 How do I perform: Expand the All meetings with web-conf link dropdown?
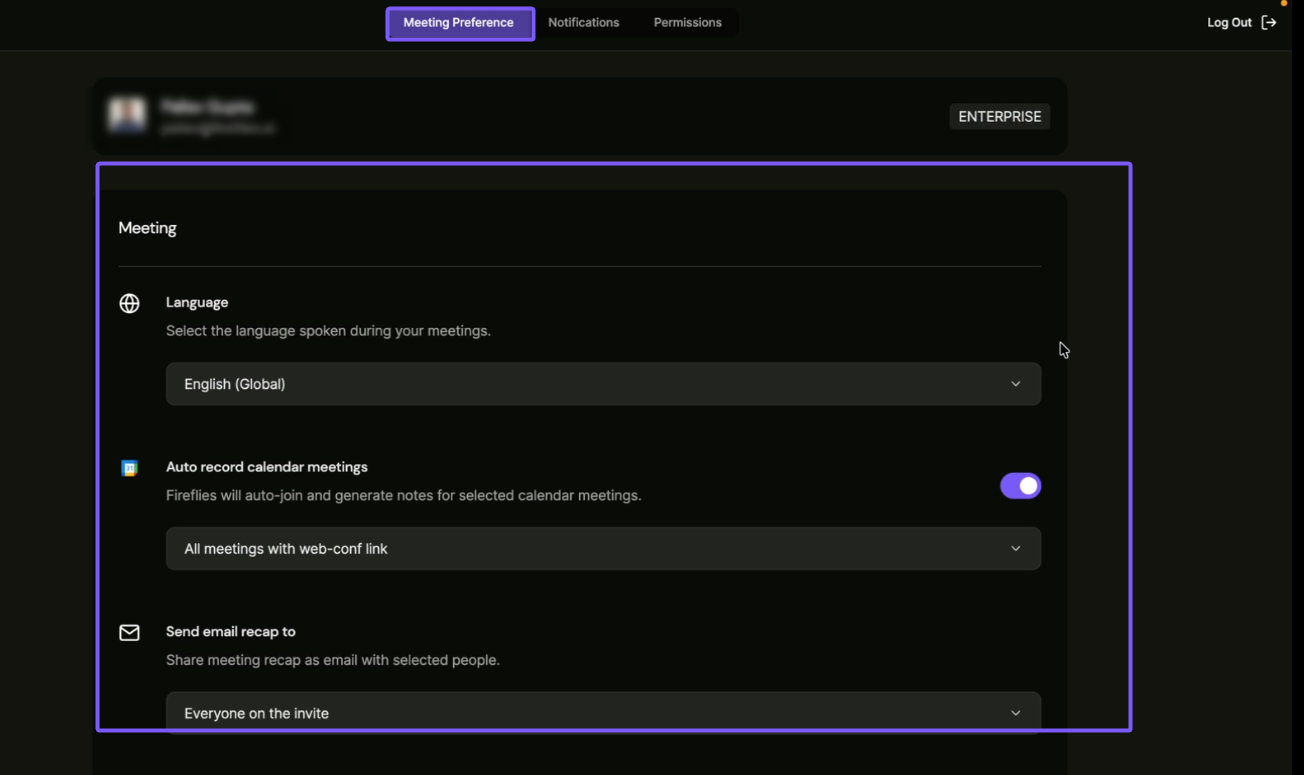pyautogui.click(x=602, y=549)
